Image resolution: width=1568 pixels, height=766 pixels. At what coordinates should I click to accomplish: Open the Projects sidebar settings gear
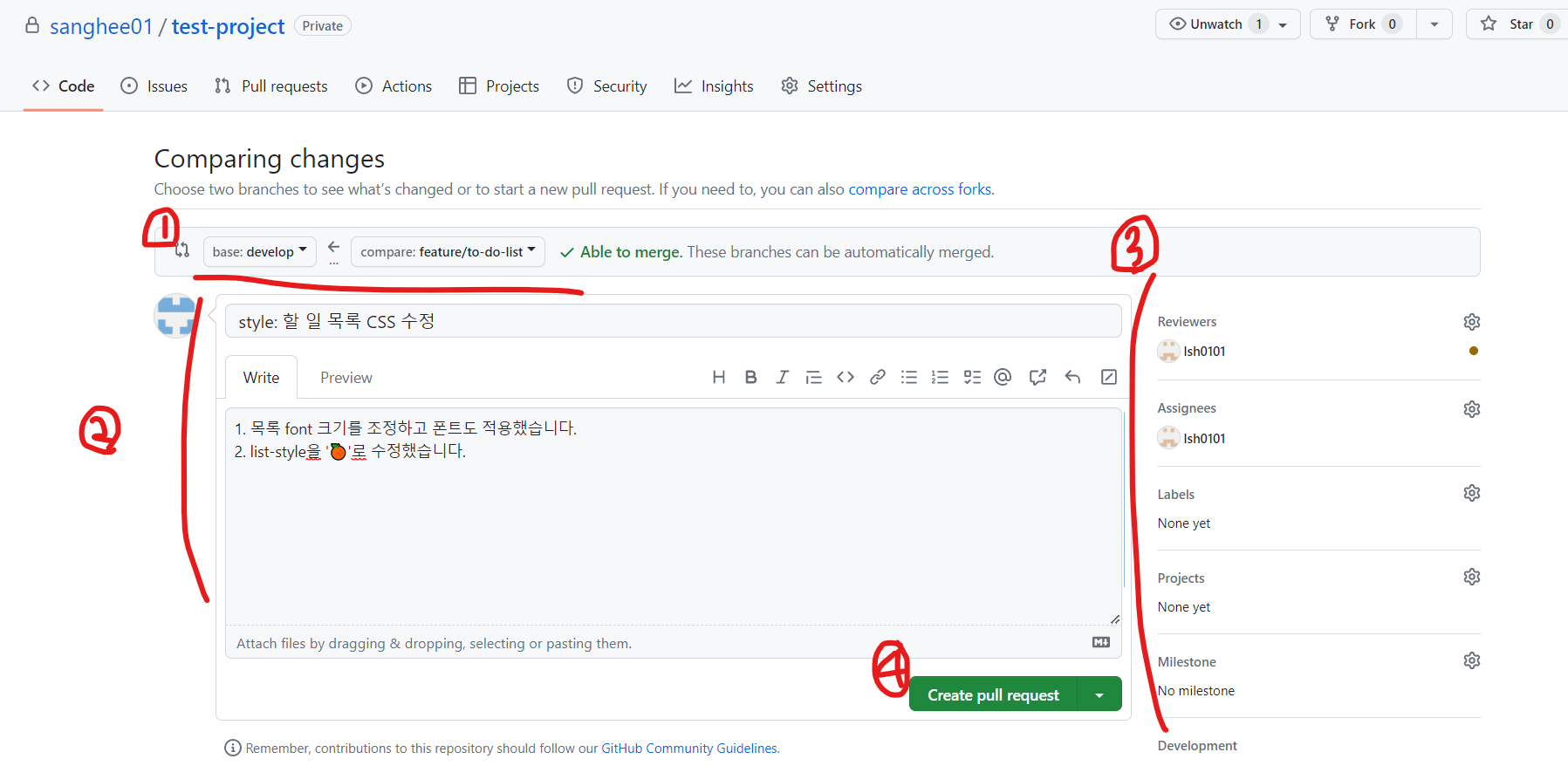tap(1472, 577)
